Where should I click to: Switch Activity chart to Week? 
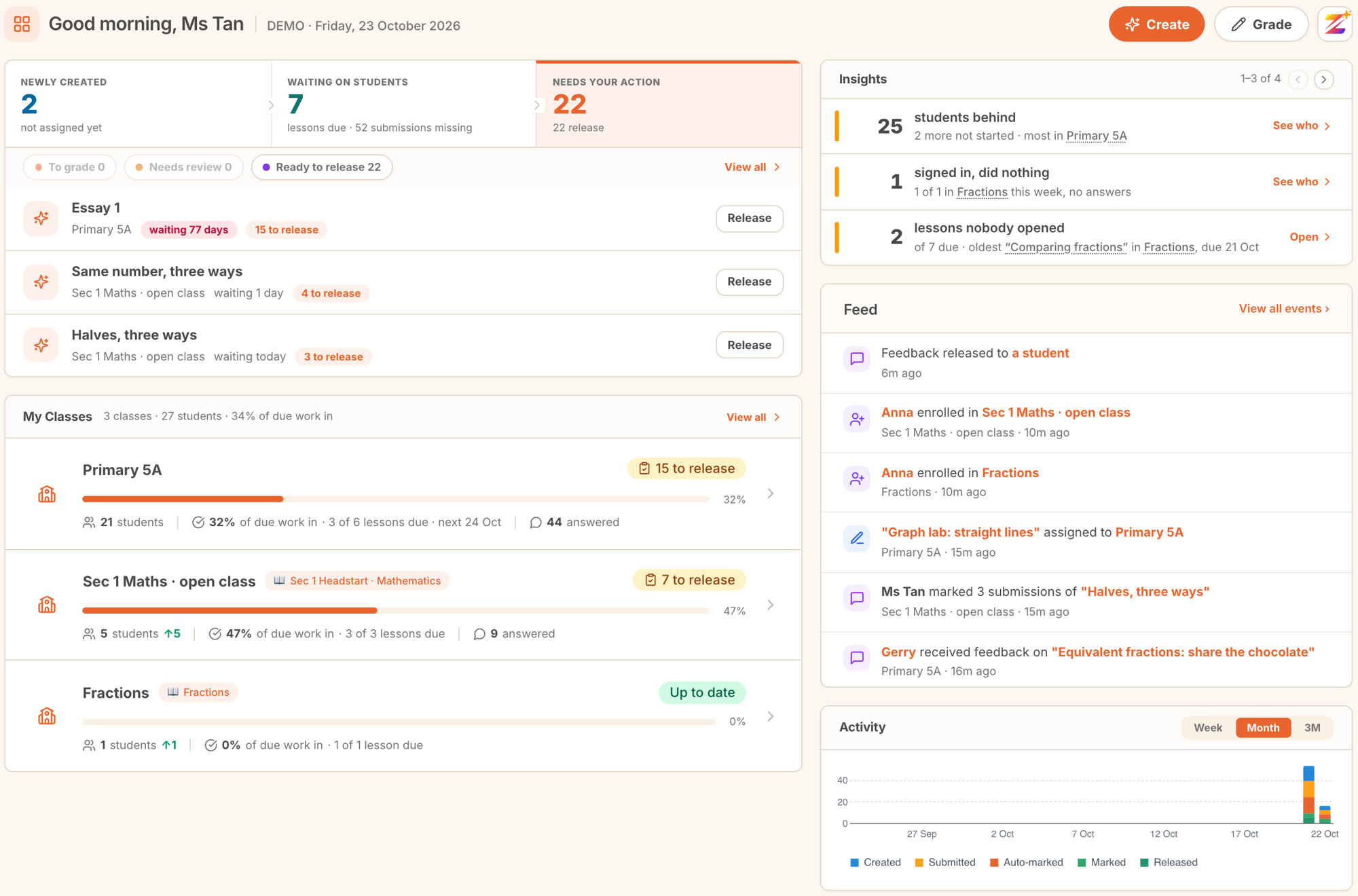point(1208,728)
